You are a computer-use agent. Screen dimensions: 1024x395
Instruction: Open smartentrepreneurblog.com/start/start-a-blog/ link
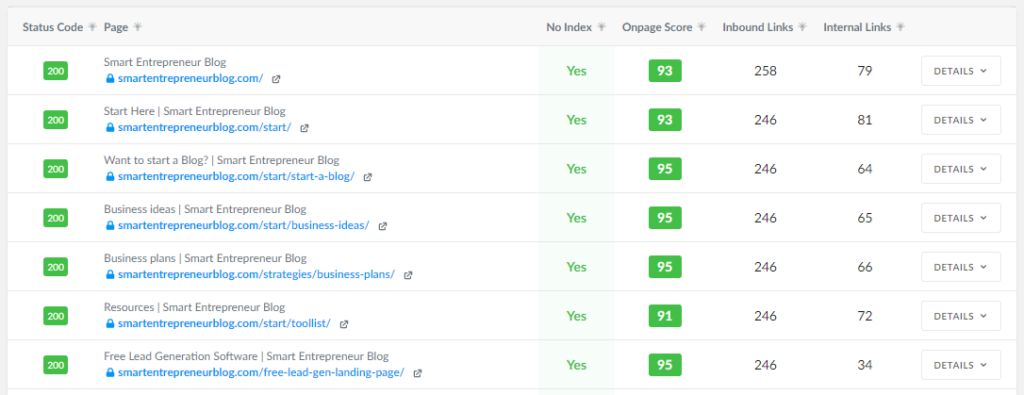(x=236, y=176)
